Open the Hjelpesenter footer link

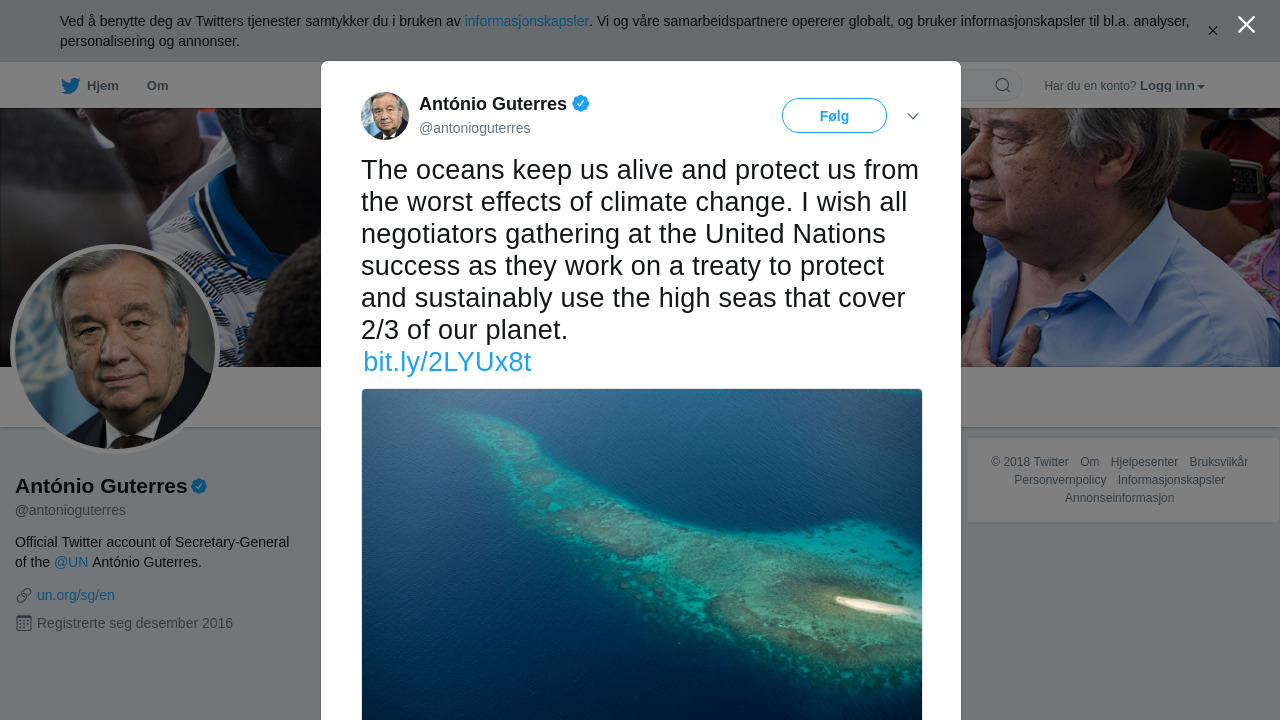[x=1144, y=462]
